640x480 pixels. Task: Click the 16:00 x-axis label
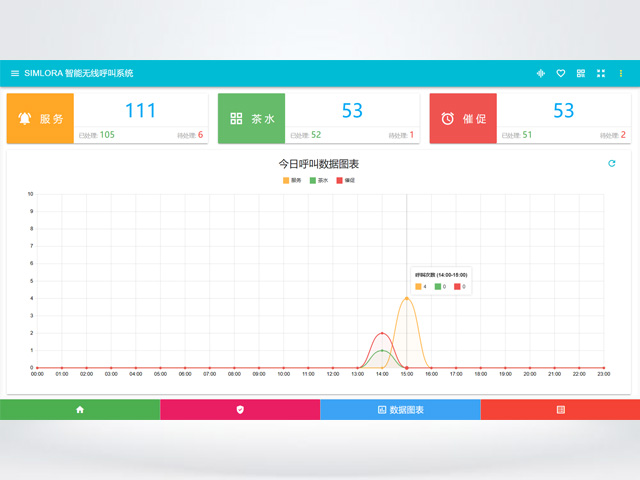(x=431, y=374)
